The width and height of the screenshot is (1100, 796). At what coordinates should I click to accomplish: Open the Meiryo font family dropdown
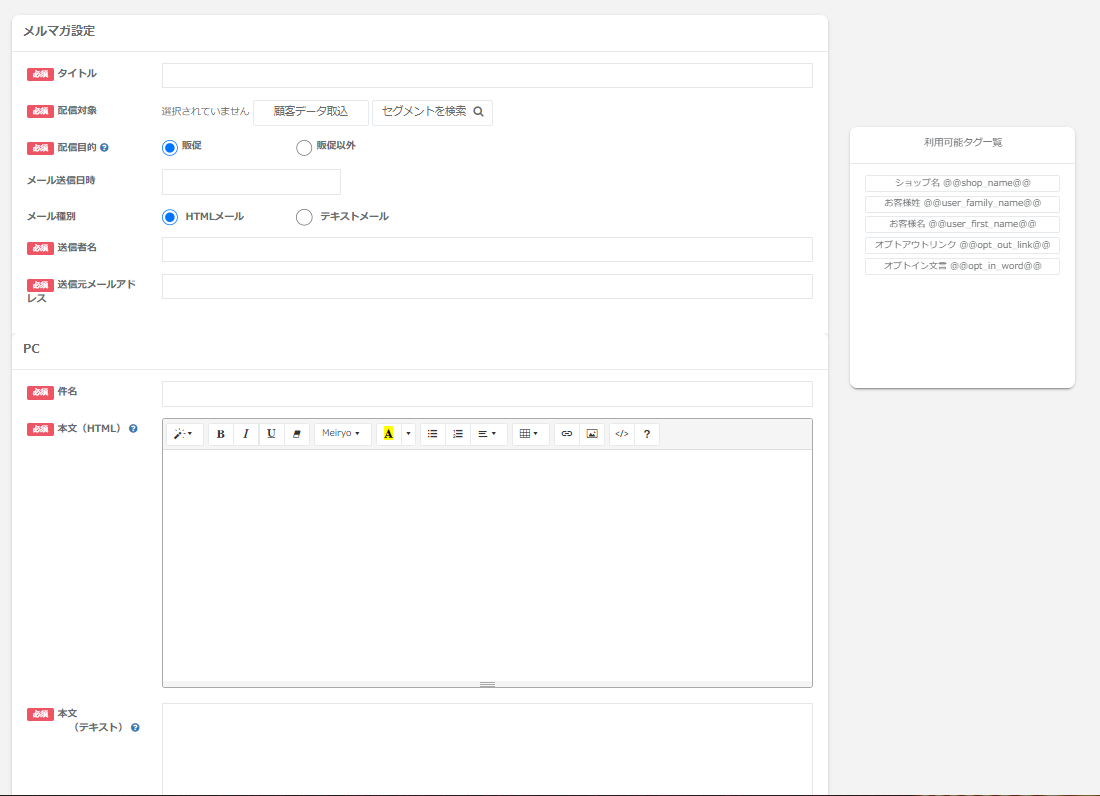point(342,434)
